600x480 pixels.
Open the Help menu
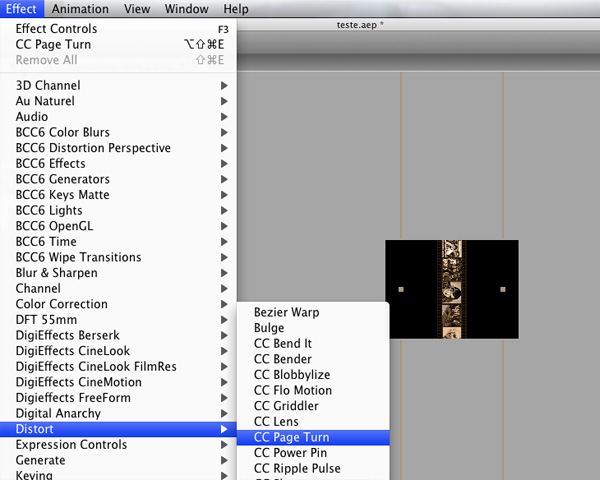click(236, 9)
